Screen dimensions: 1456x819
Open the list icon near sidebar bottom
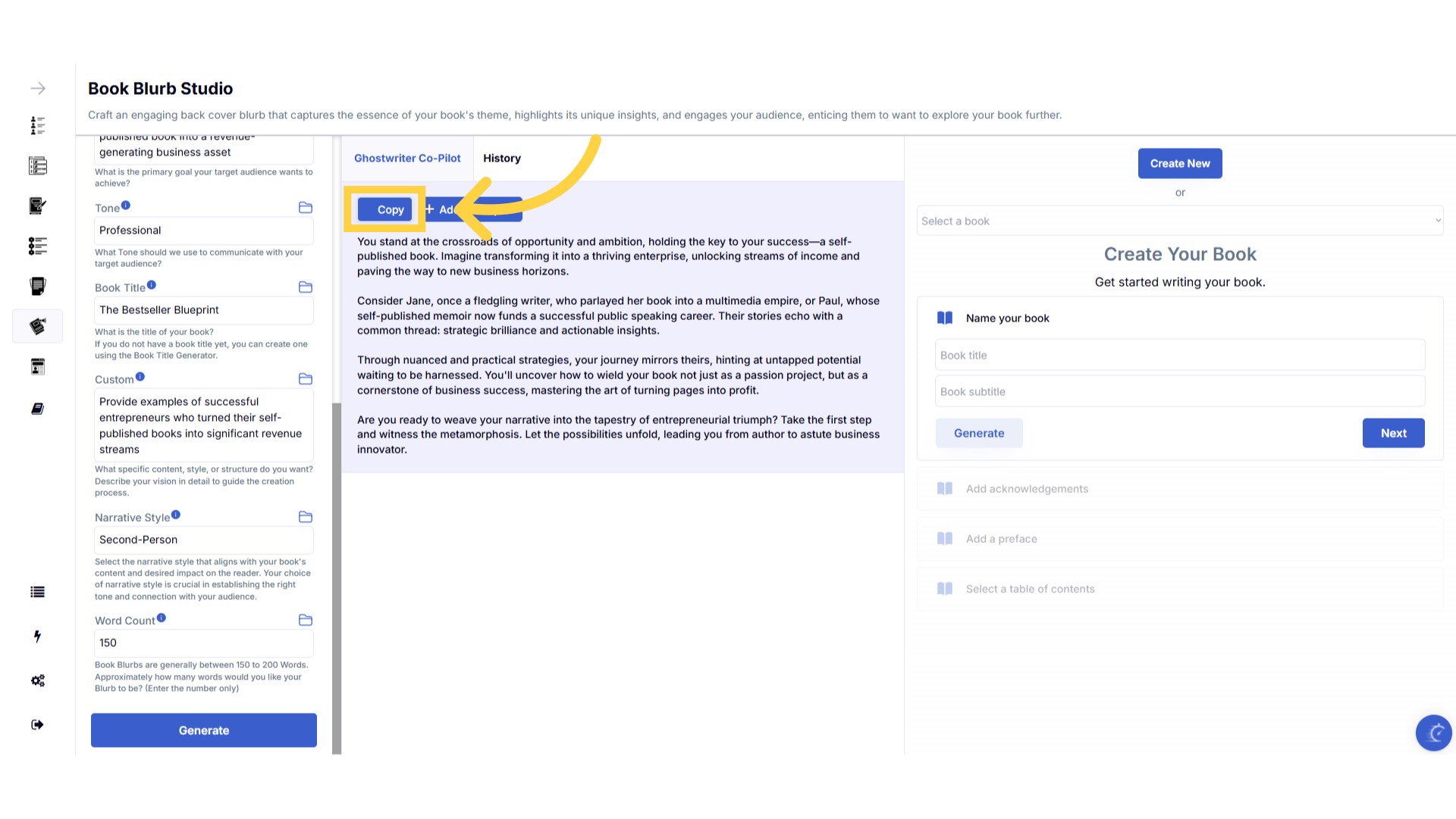(37, 592)
